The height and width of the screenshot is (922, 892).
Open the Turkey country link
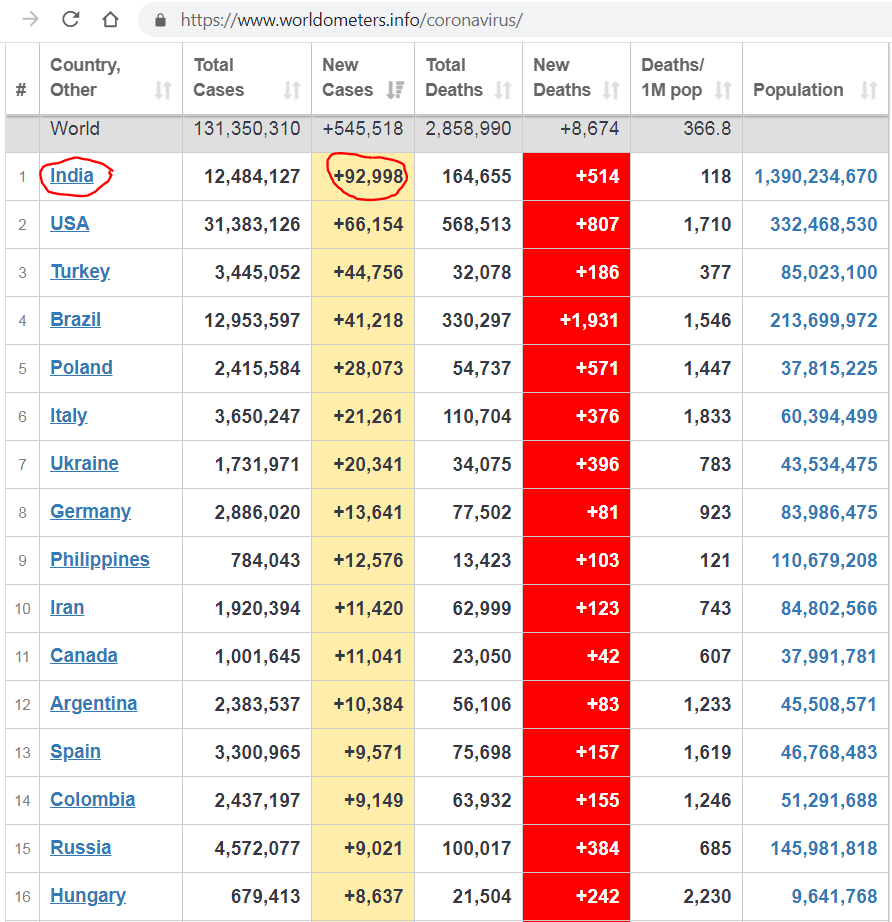coord(80,272)
